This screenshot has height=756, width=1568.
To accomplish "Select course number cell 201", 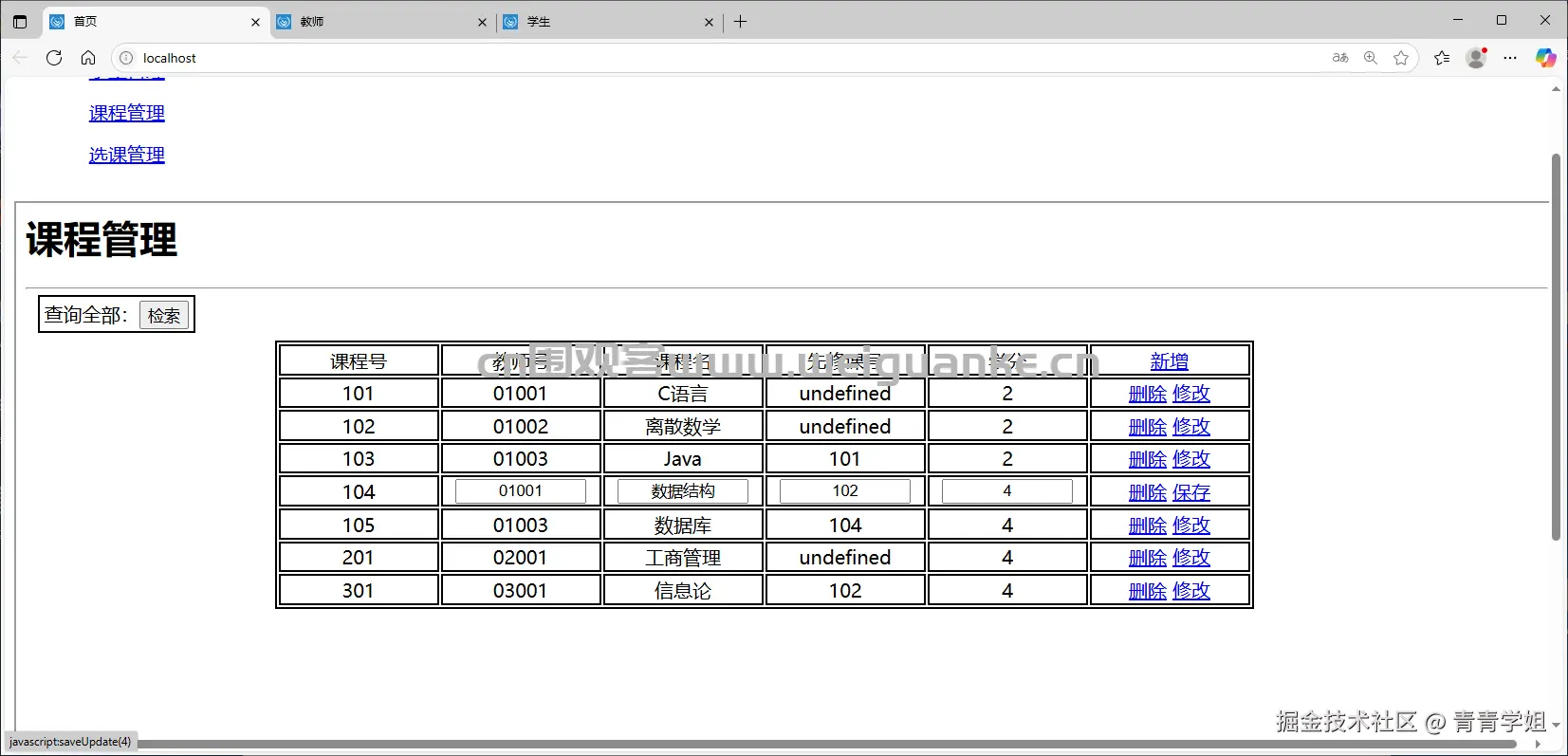I will (x=359, y=558).
